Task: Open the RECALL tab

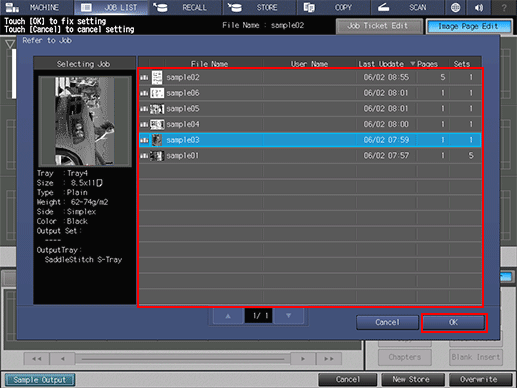Action: 185,7
